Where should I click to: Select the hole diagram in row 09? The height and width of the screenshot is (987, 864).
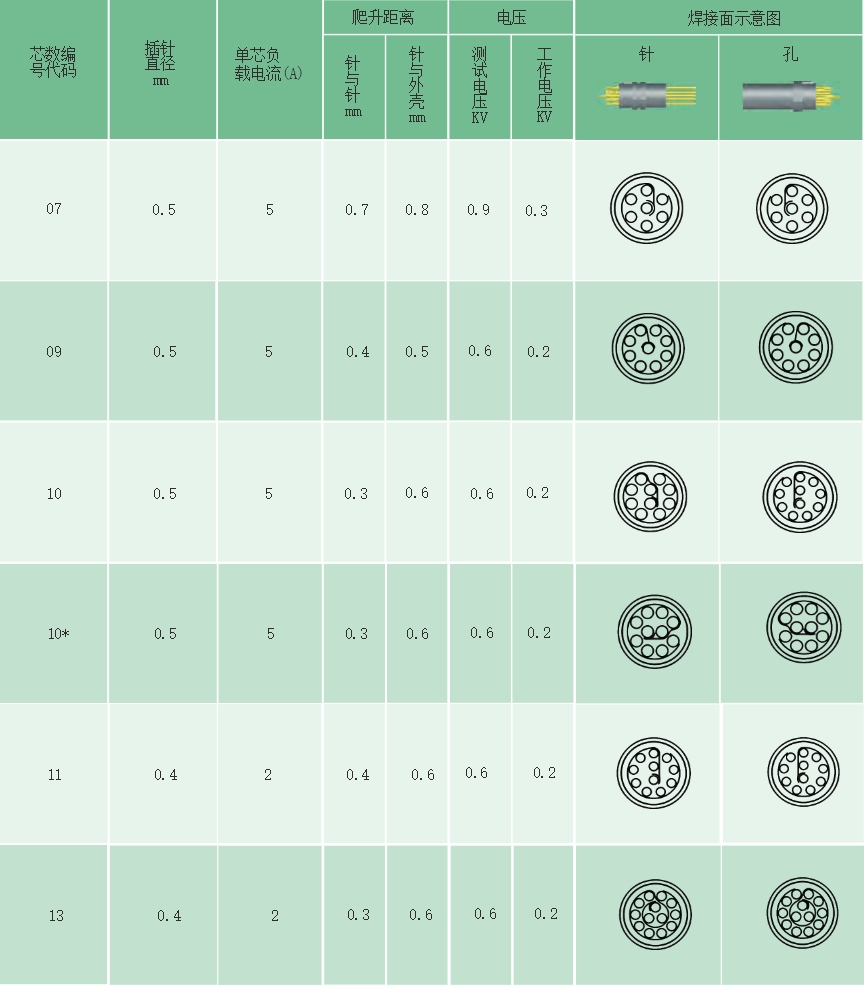794,351
